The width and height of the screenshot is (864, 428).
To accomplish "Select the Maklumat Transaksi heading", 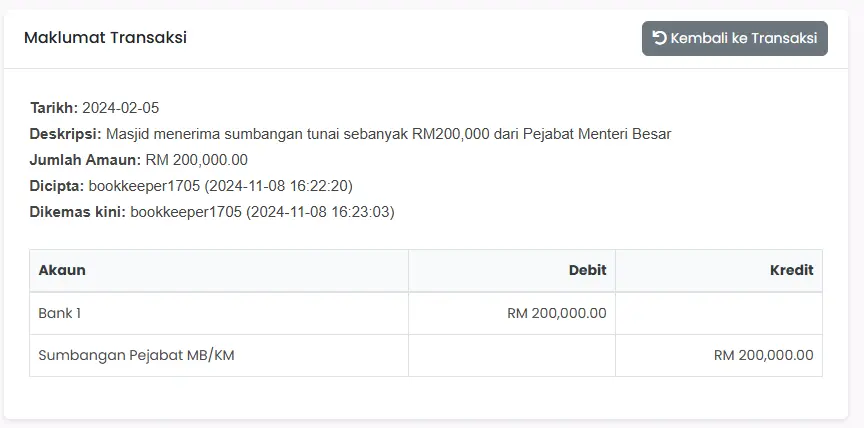I will [105, 37].
